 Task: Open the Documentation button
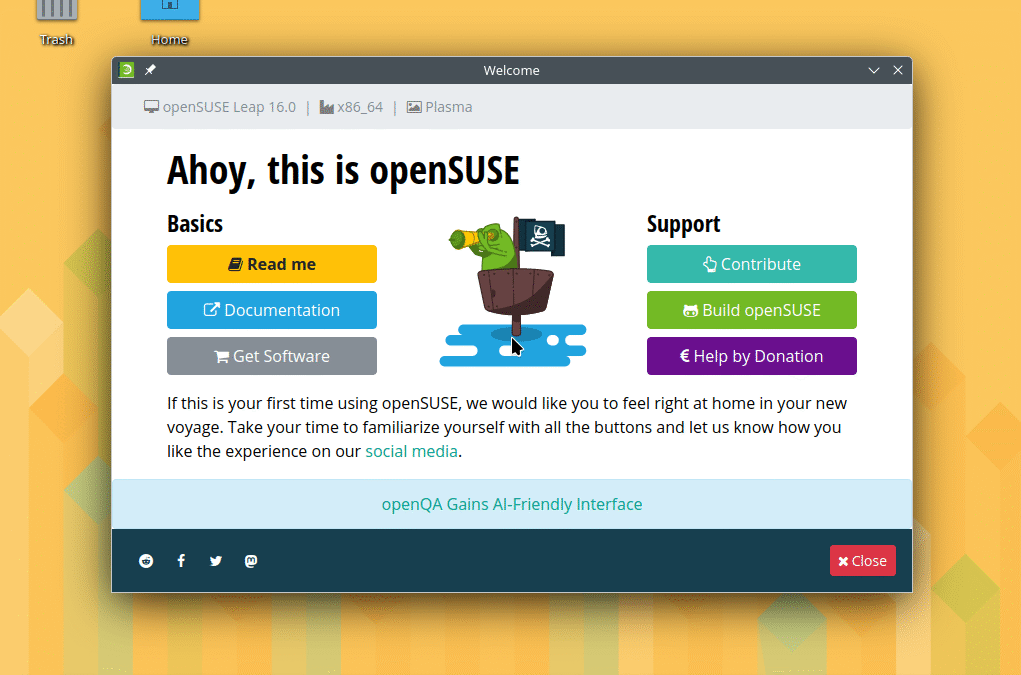tap(272, 310)
